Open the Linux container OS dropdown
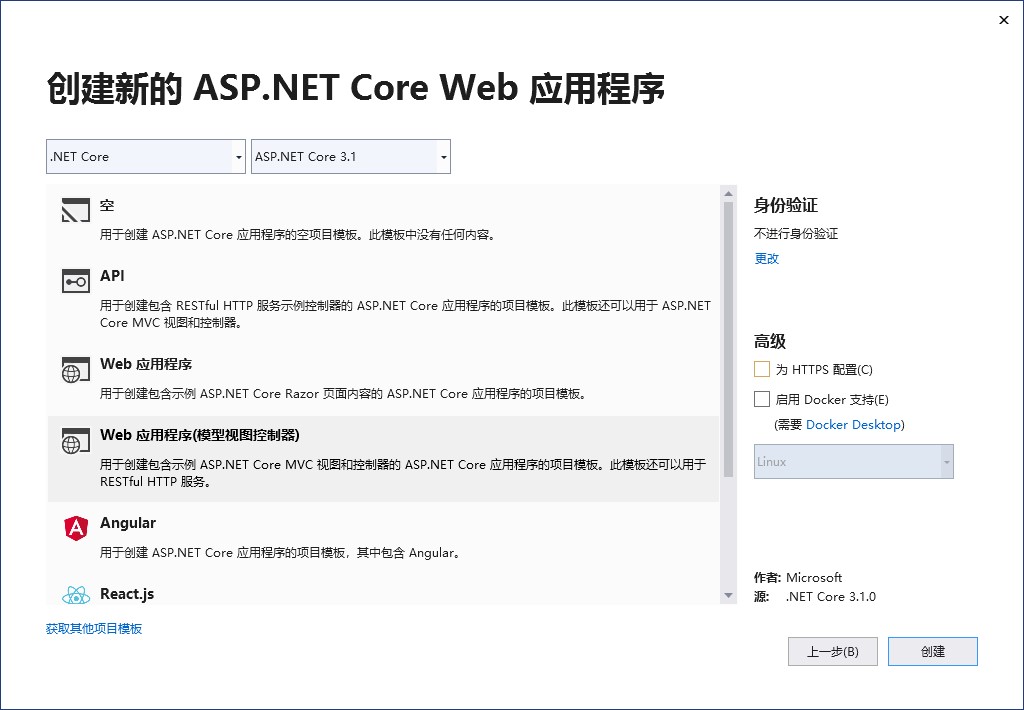Viewport: 1024px width, 710px height. (853, 461)
